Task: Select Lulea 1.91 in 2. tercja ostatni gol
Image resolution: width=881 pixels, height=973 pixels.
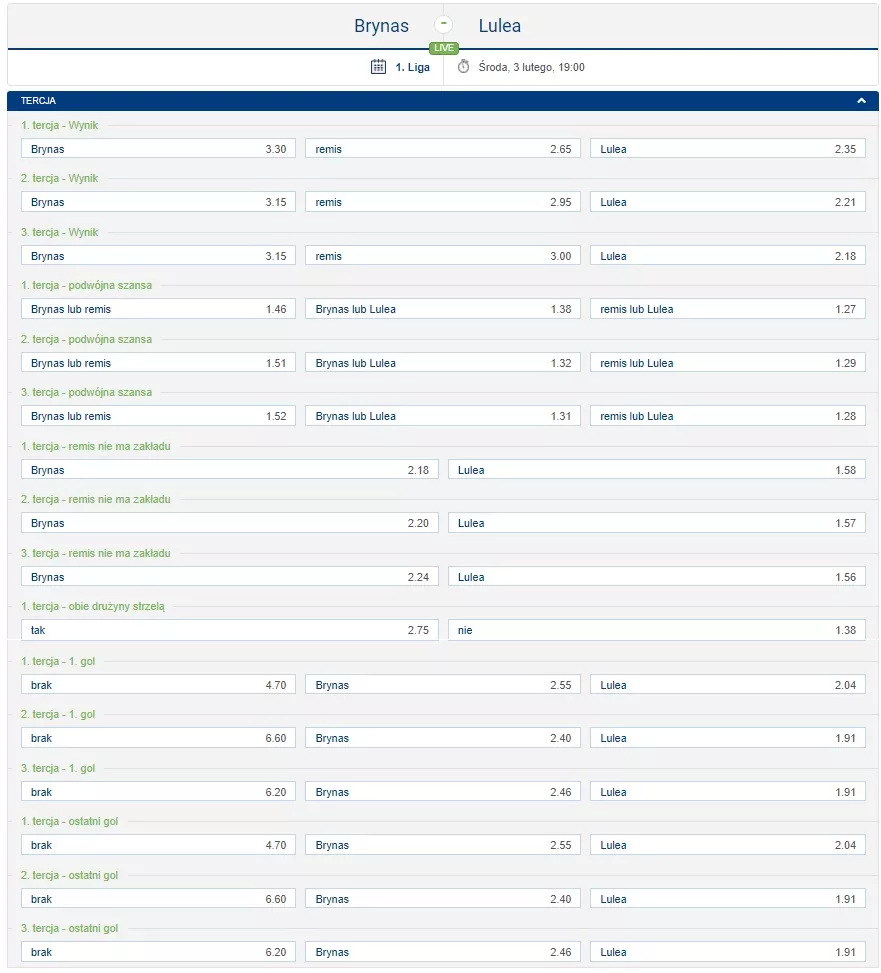Action: [x=728, y=899]
